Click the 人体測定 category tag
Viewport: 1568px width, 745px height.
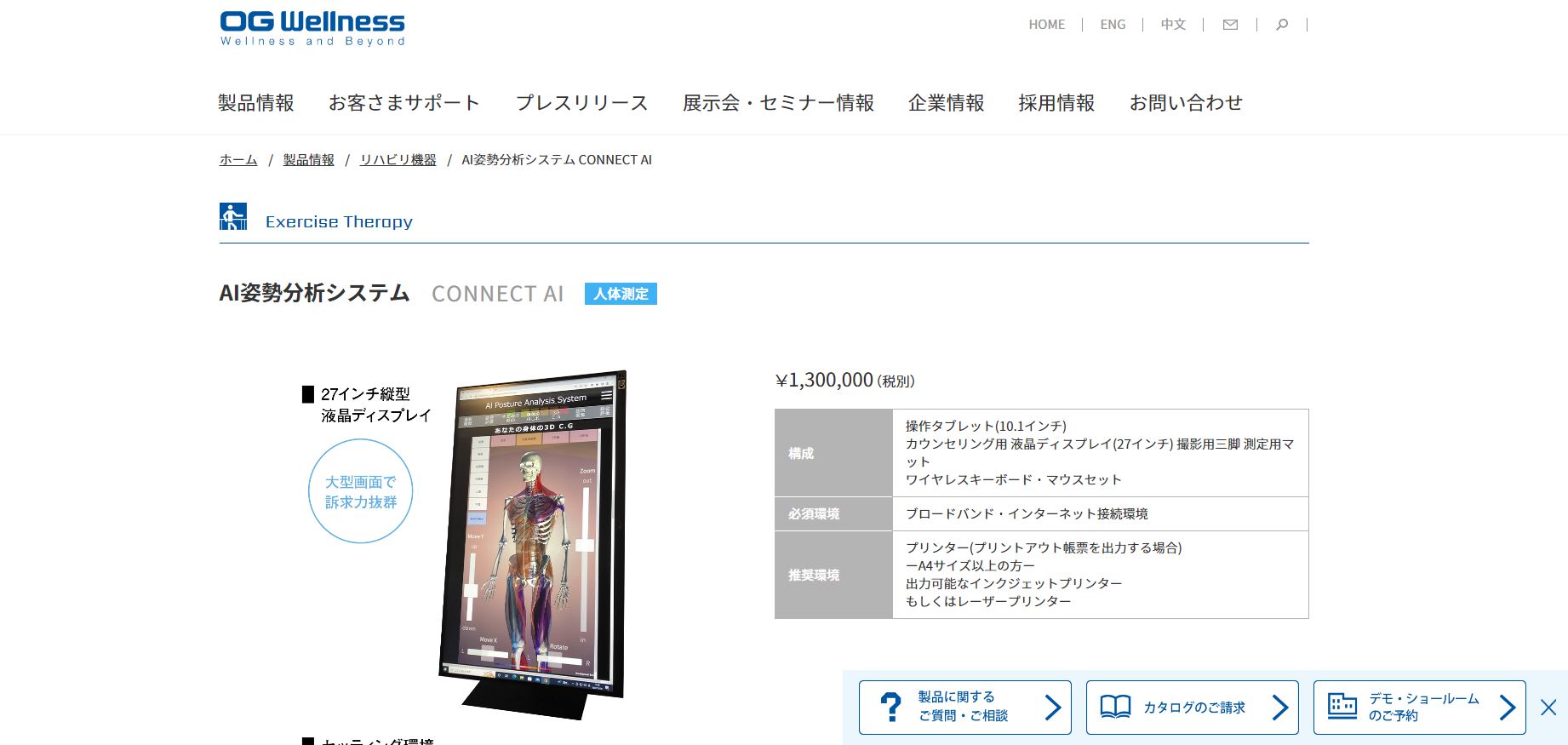click(x=621, y=294)
